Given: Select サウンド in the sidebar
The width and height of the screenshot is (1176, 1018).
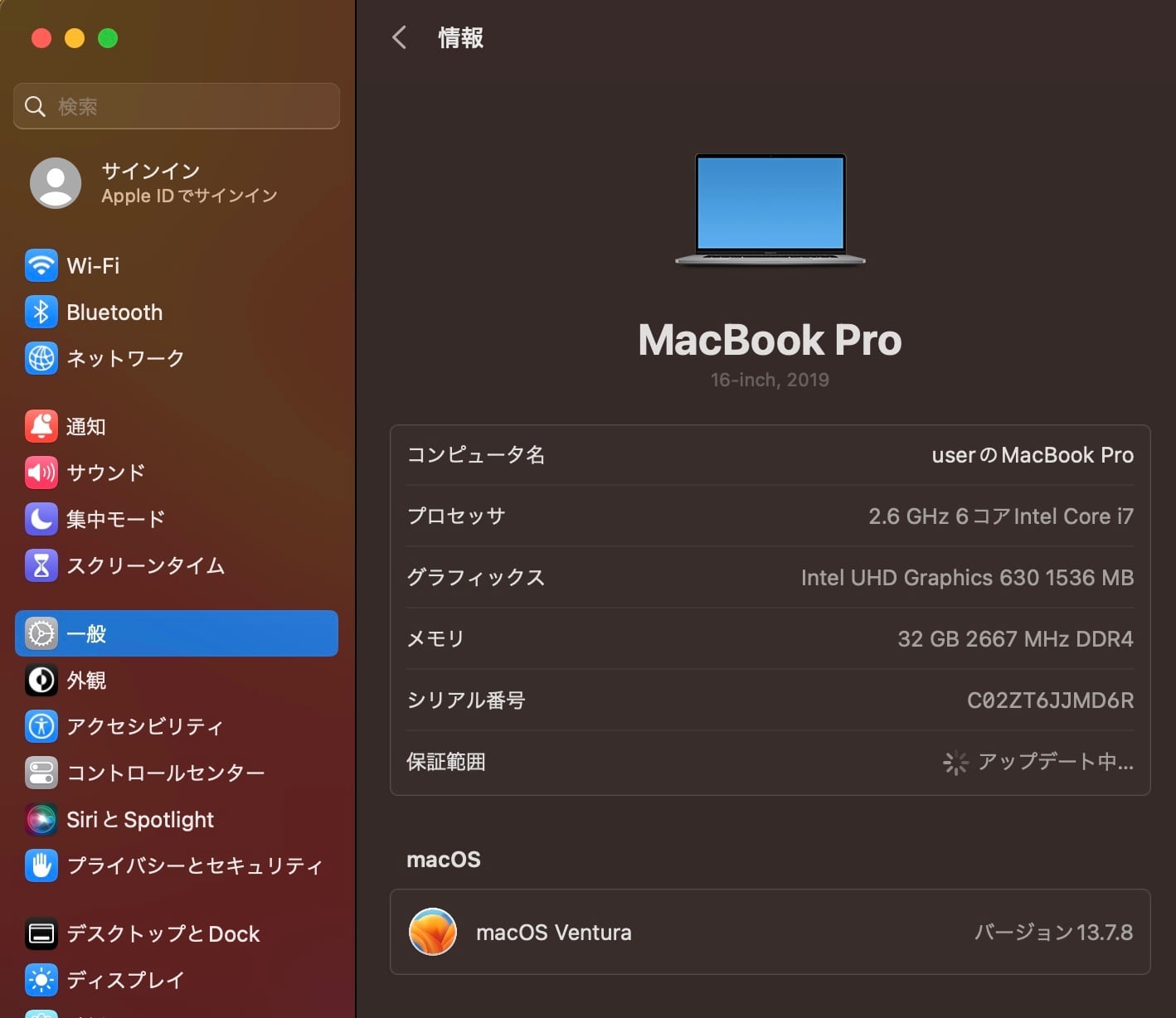Looking at the screenshot, I should (x=177, y=473).
